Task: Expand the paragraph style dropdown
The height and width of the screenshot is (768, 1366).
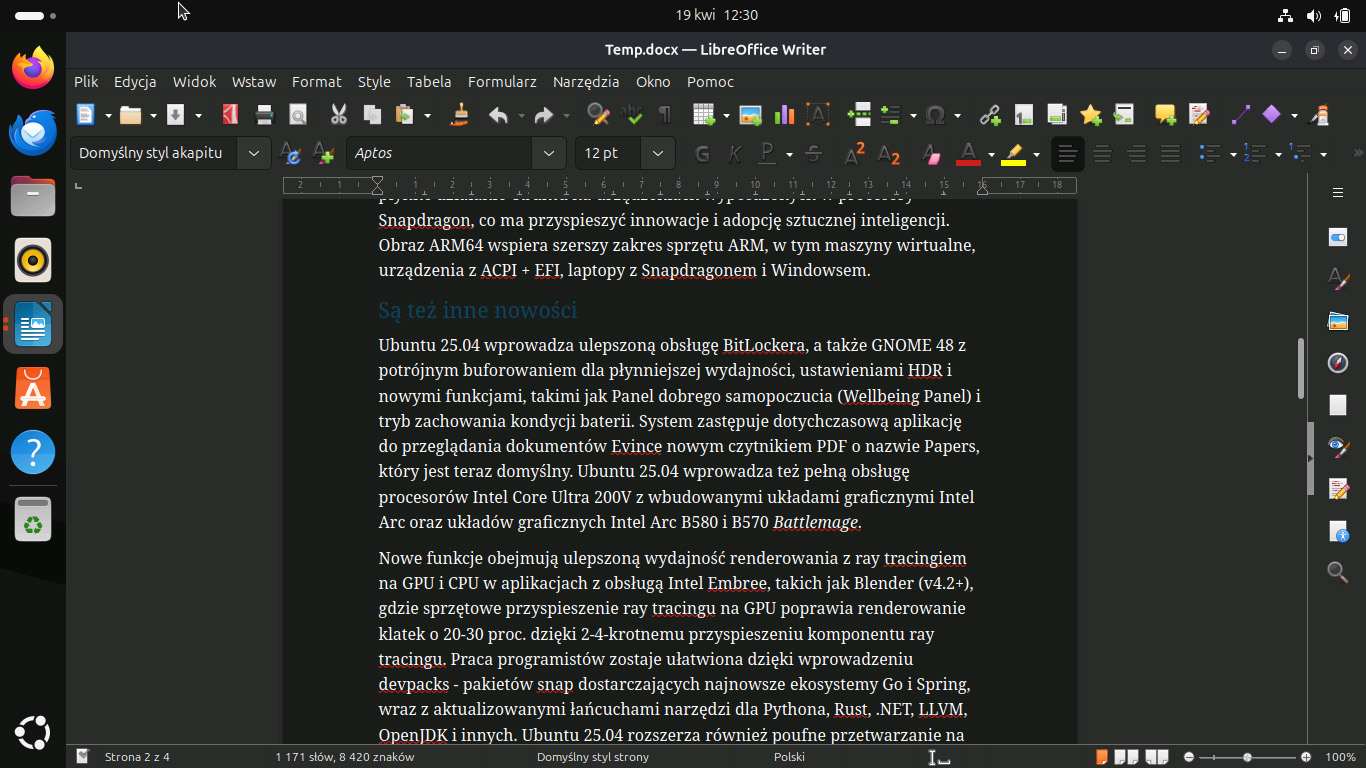Action: tap(253, 153)
